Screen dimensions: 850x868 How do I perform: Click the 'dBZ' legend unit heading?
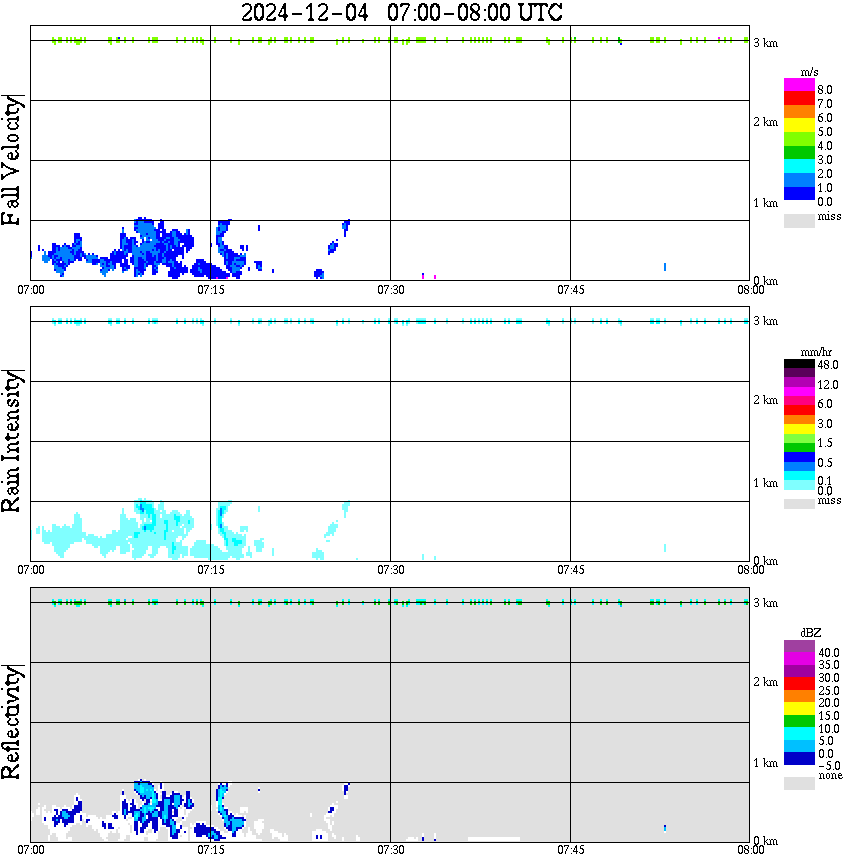pyautogui.click(x=810, y=632)
